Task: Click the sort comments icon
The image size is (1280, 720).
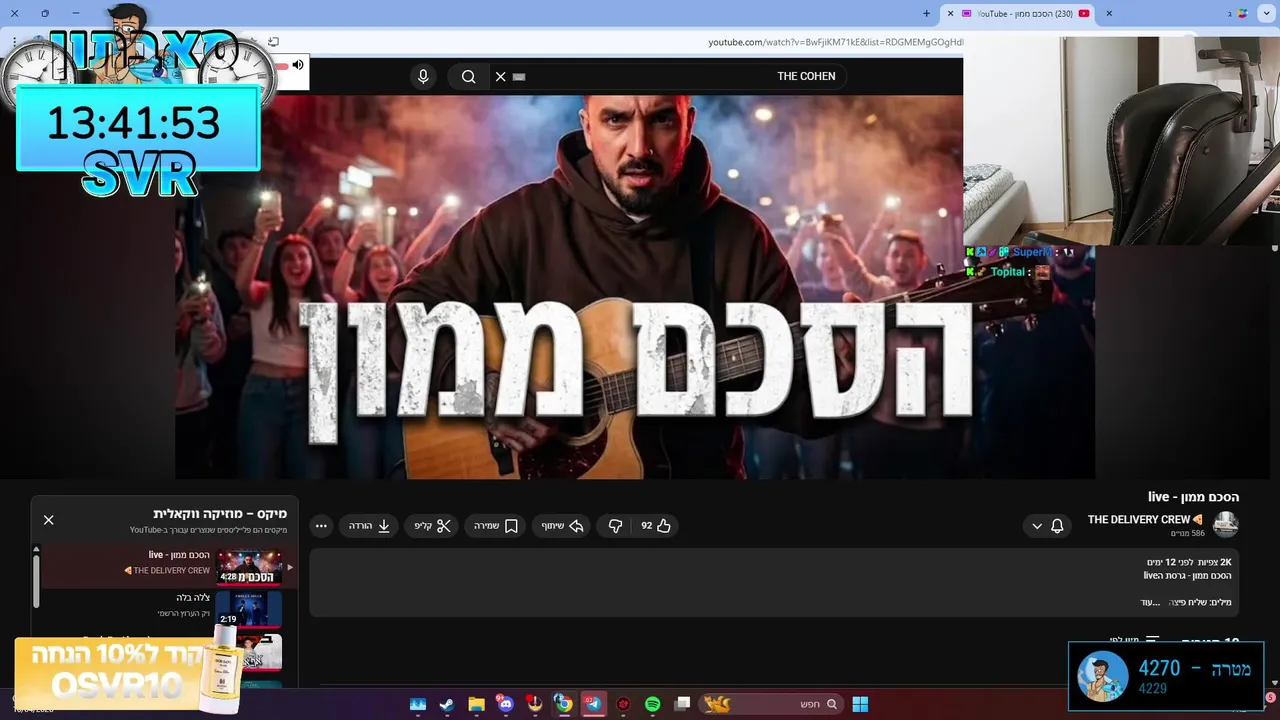Action: 1152,641
